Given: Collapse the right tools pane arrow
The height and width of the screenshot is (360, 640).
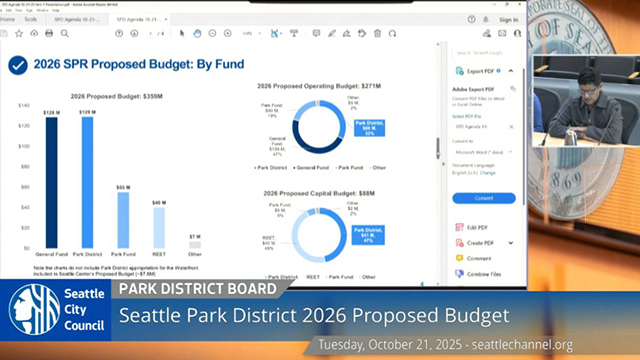Looking at the screenshot, I should click(443, 164).
